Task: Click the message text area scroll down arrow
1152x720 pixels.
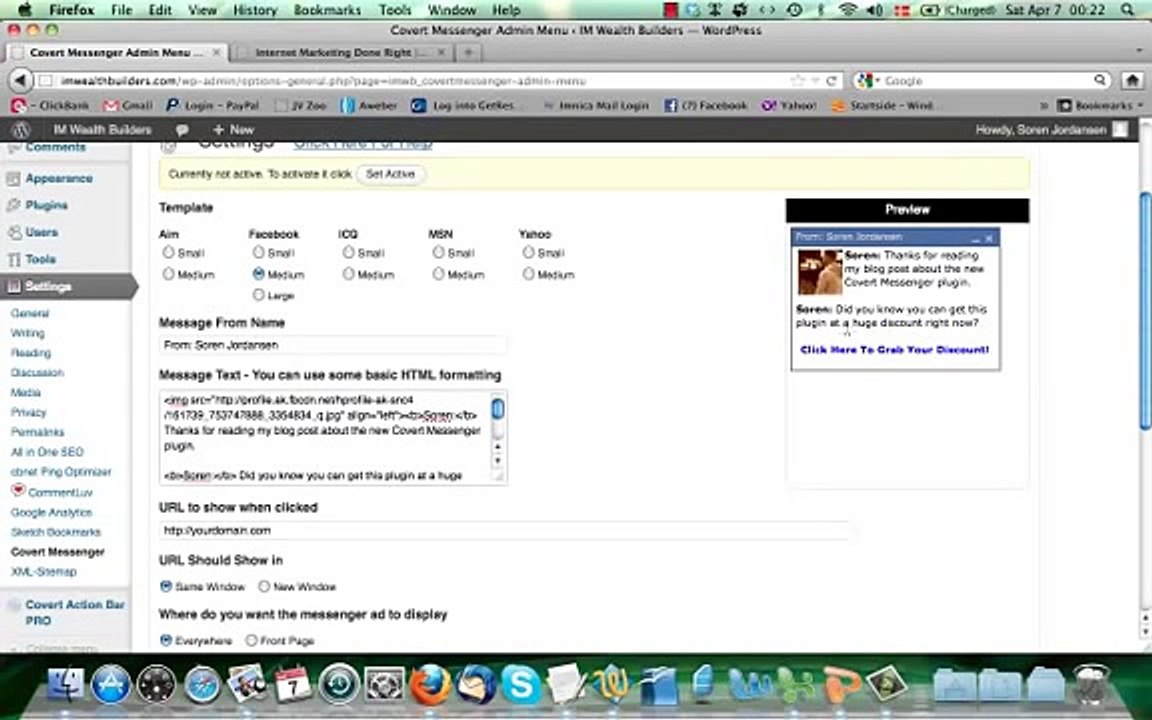Action: (497, 461)
